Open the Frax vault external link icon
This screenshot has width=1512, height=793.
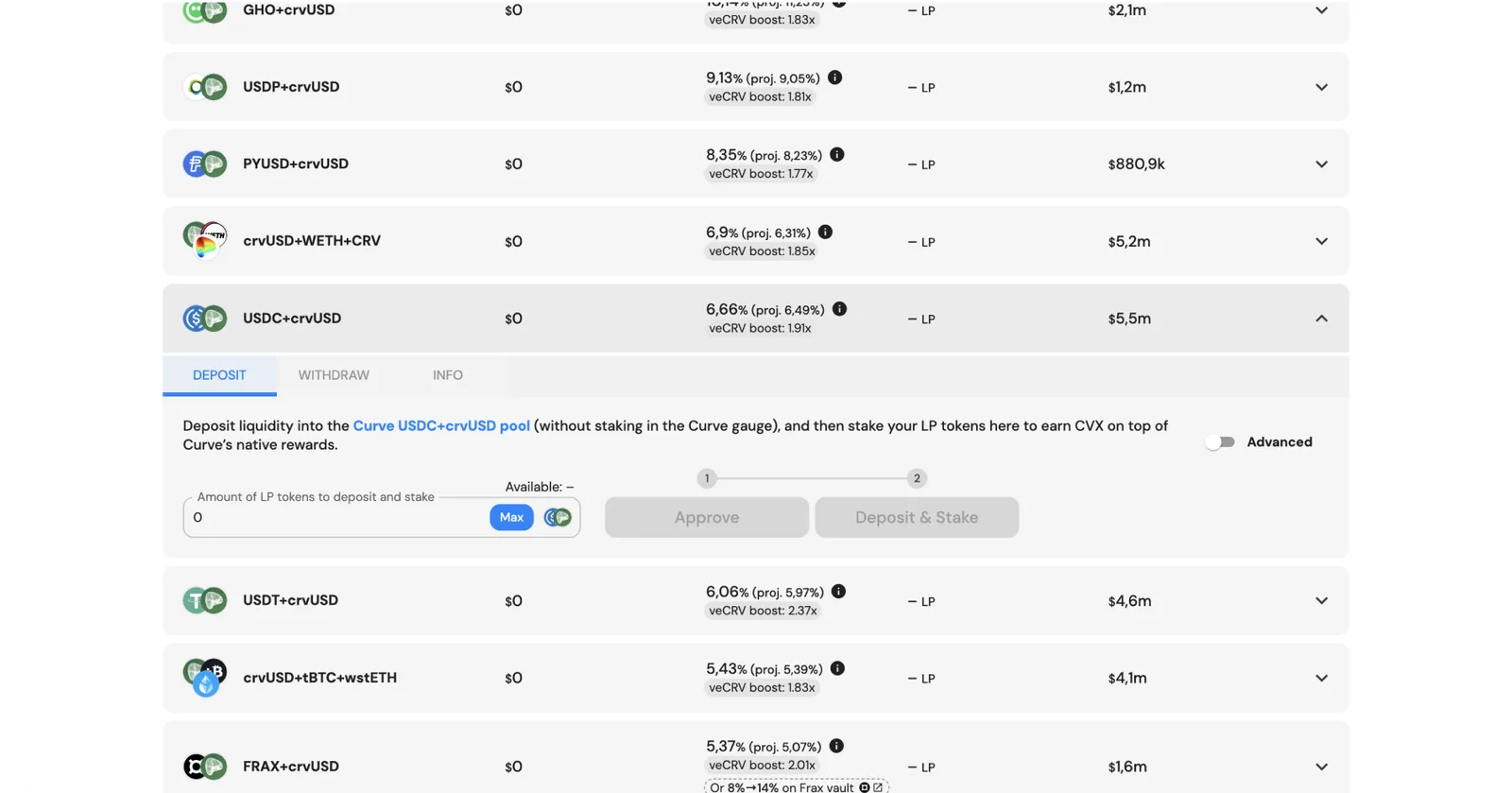pos(878,786)
